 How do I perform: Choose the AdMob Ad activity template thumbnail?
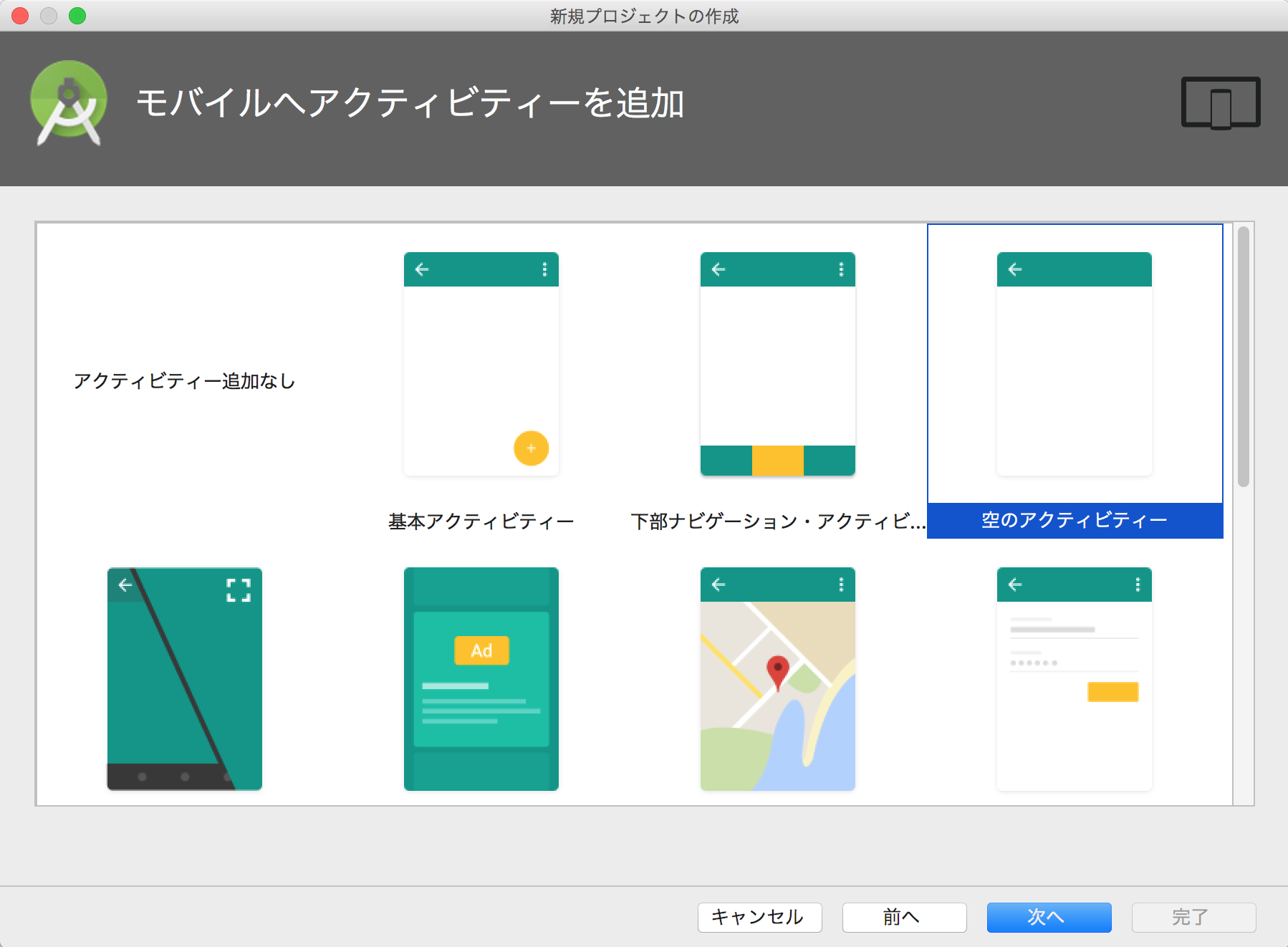tap(481, 679)
